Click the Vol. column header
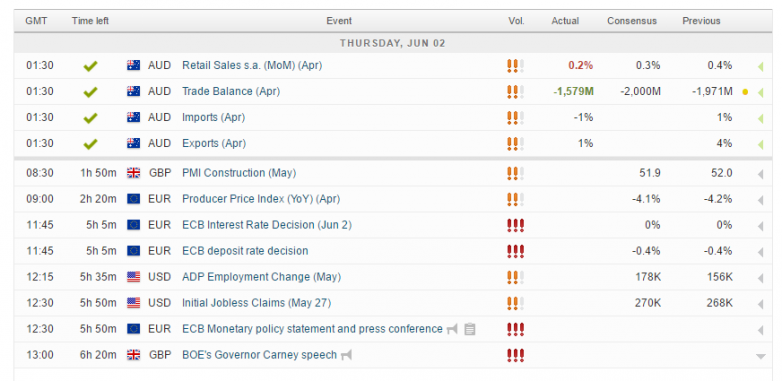Image resolution: width=782 pixels, height=381 pixels. pyautogui.click(x=516, y=21)
